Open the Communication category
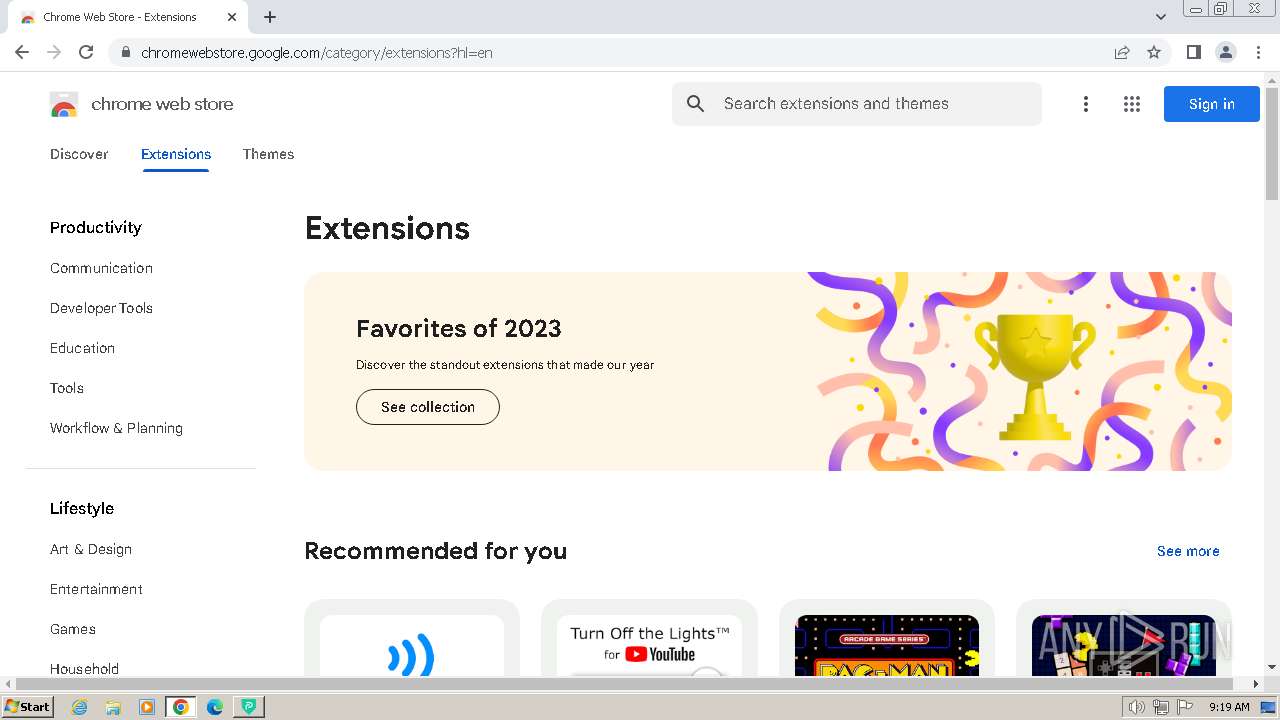Screen dimensions: 1280x720 (x=101, y=268)
